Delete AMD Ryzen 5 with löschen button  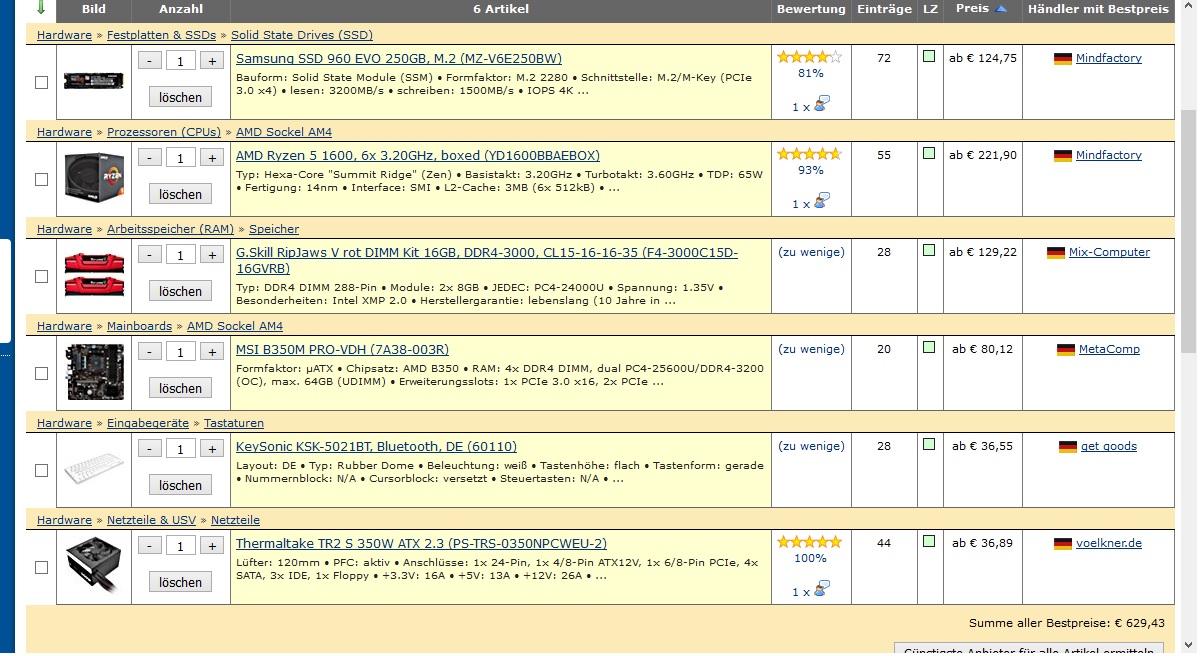click(x=180, y=194)
